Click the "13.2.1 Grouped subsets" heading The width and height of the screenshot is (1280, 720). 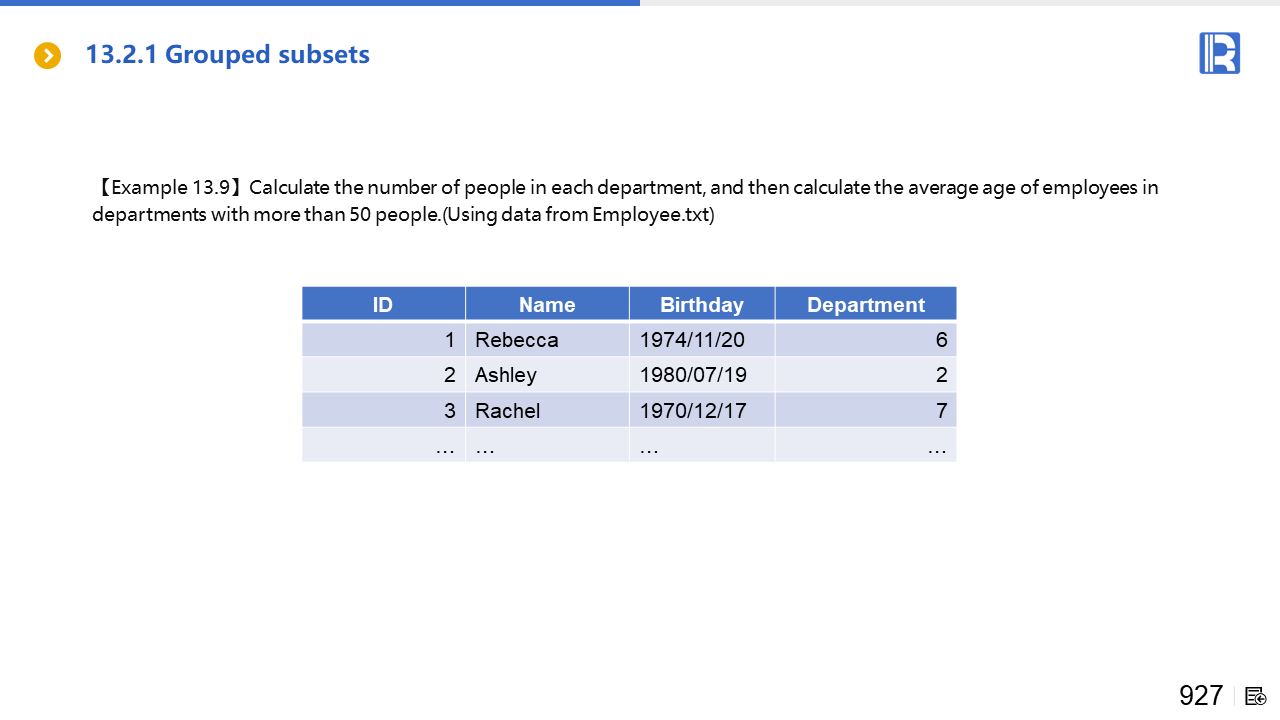pos(227,55)
